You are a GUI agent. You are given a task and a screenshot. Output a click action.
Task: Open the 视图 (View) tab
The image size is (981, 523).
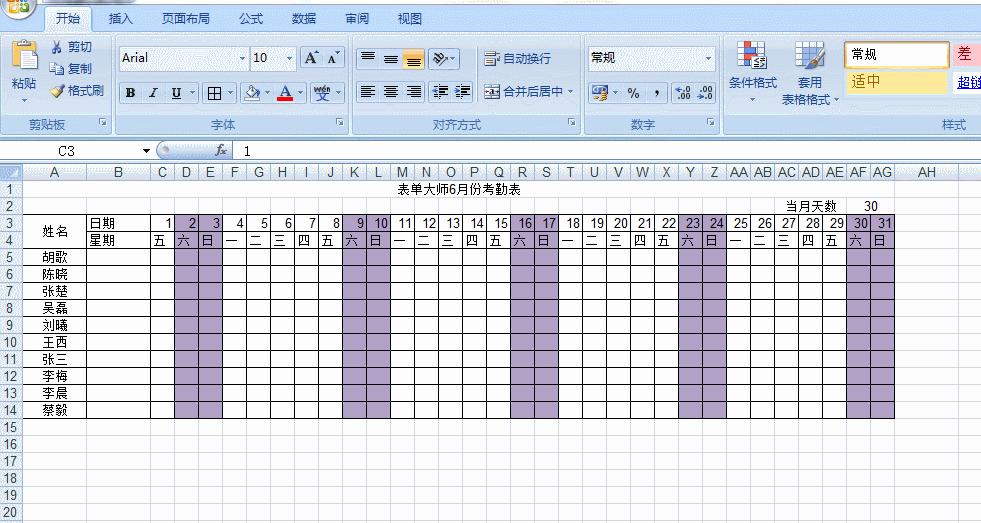click(410, 19)
